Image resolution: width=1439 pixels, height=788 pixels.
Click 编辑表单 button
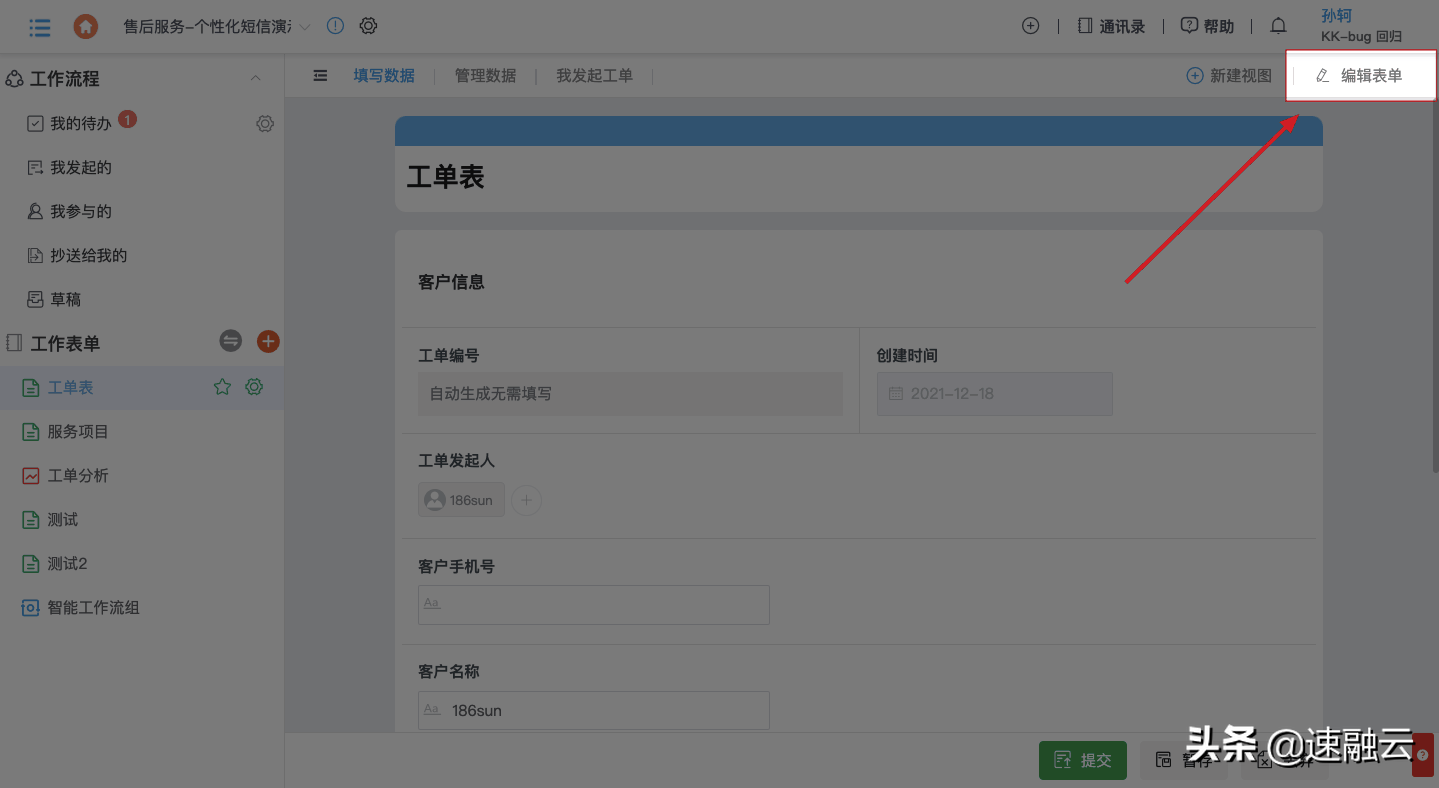coord(1361,75)
